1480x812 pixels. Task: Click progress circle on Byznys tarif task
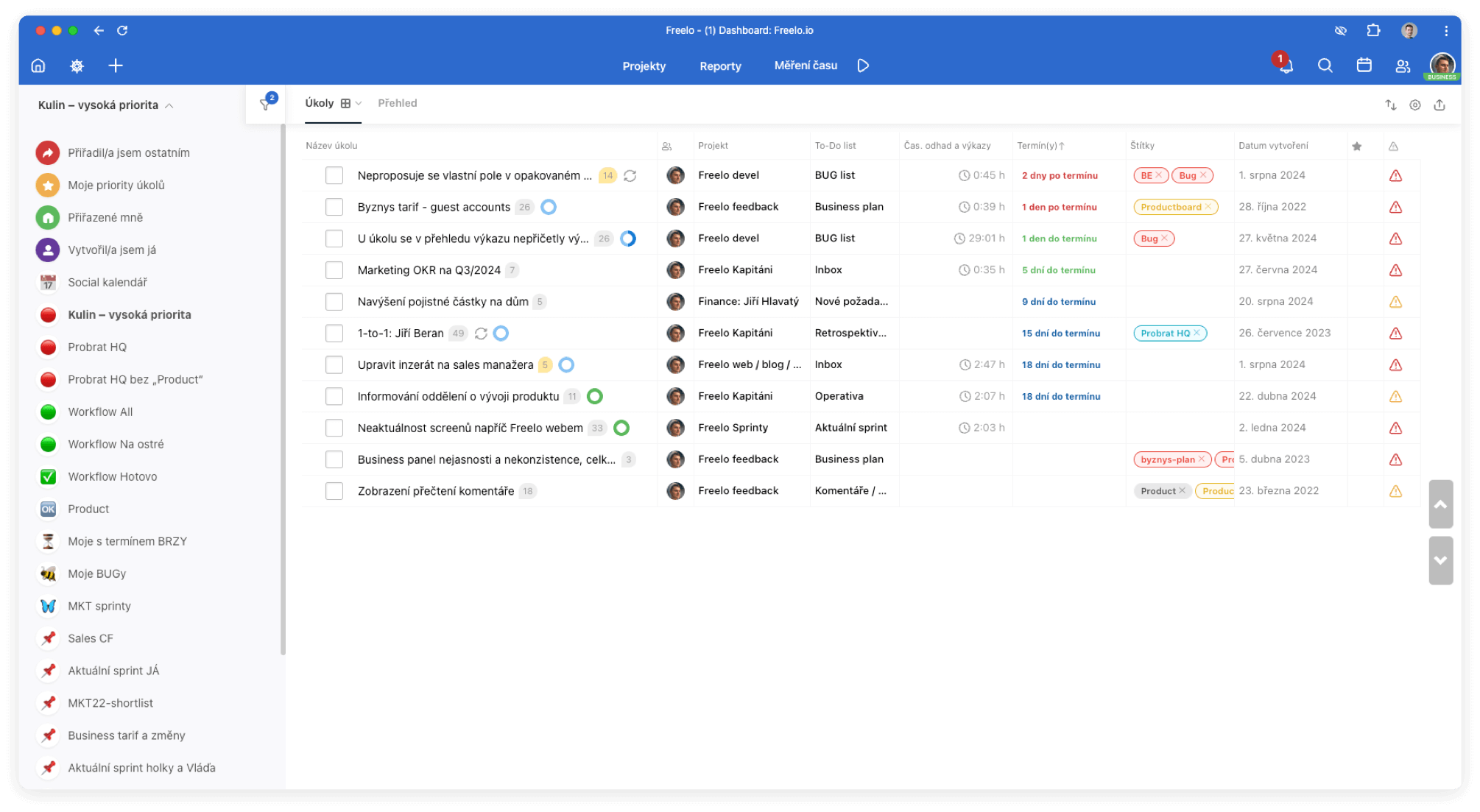coord(549,208)
